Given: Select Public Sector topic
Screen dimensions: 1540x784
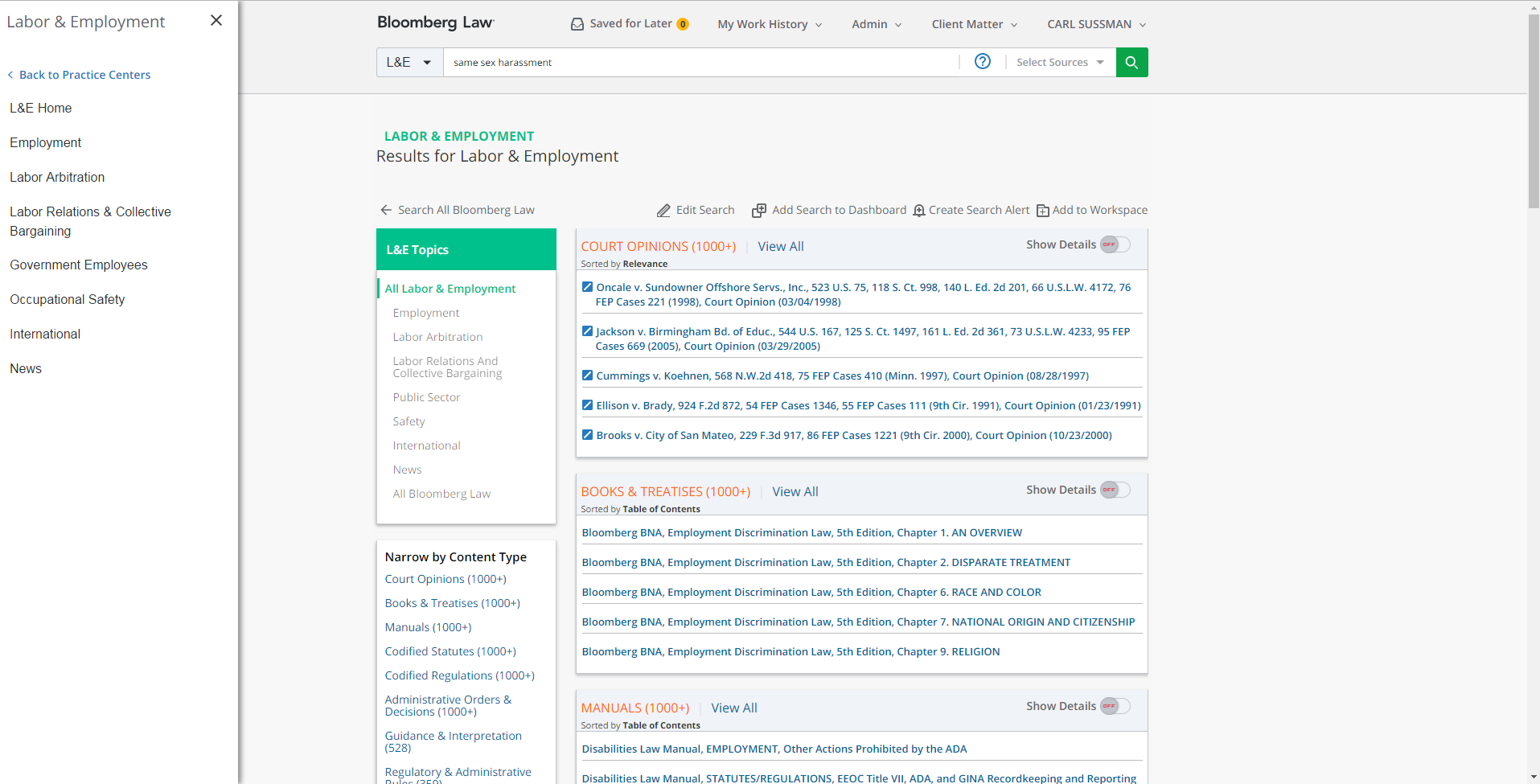Looking at the screenshot, I should pos(426,397).
